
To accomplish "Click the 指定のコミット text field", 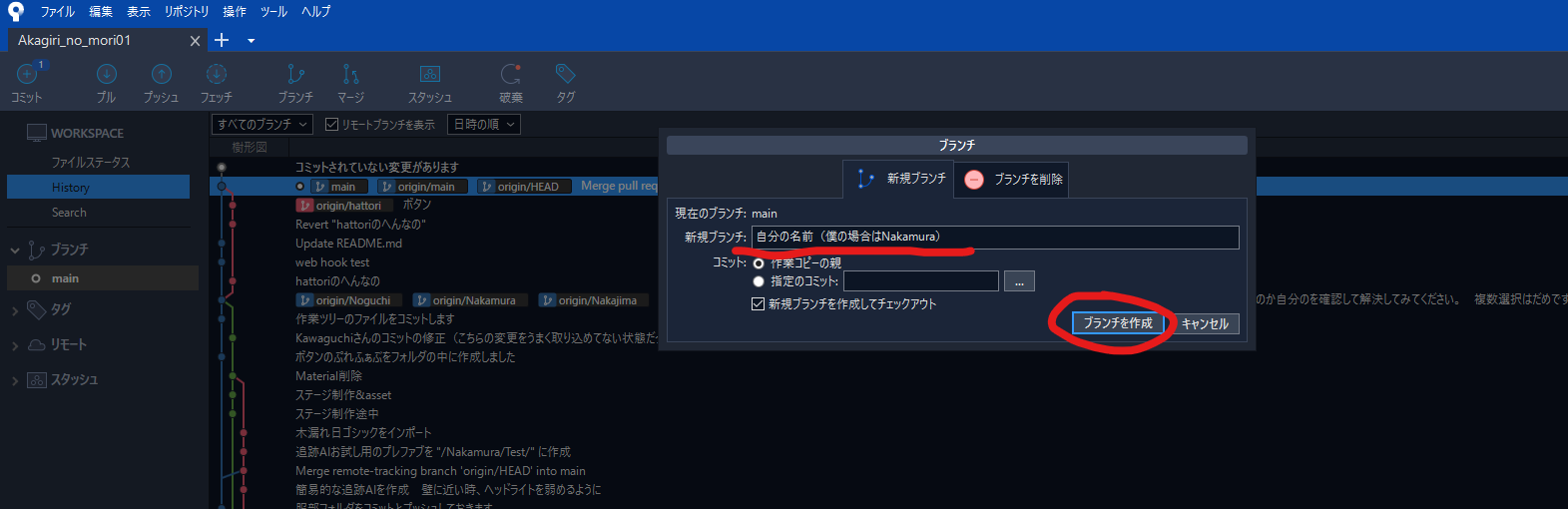I will pyautogui.click(x=921, y=281).
